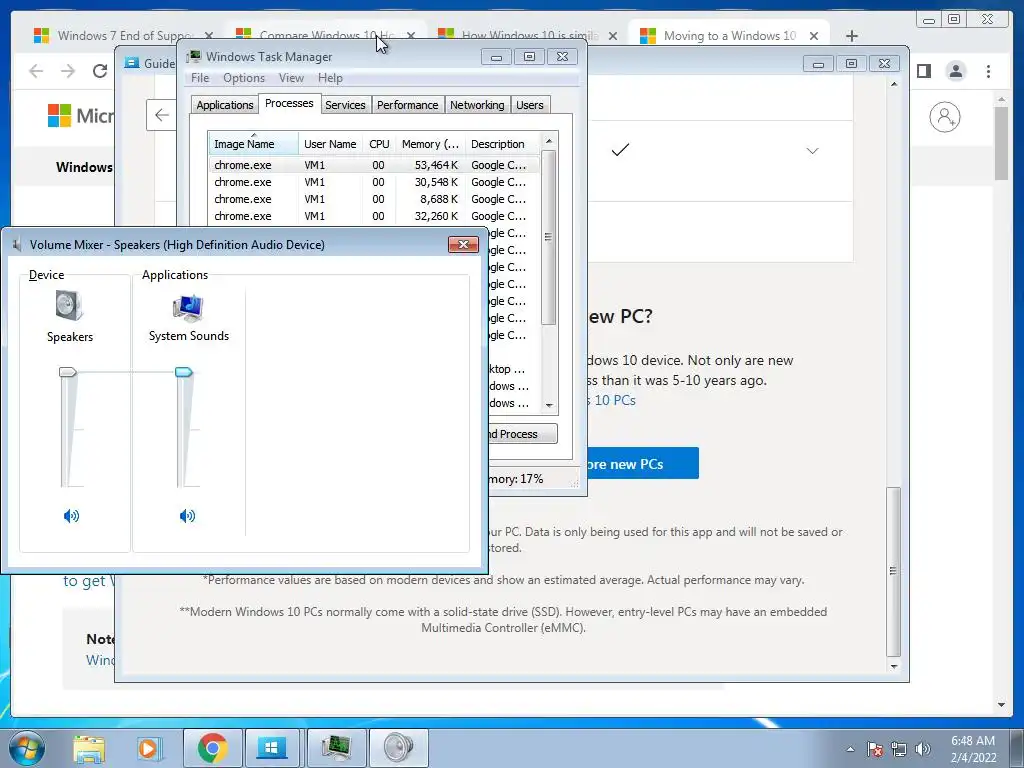The image size is (1024, 768).
Task: Click Chrome forward navigation arrow
Action: click(68, 71)
